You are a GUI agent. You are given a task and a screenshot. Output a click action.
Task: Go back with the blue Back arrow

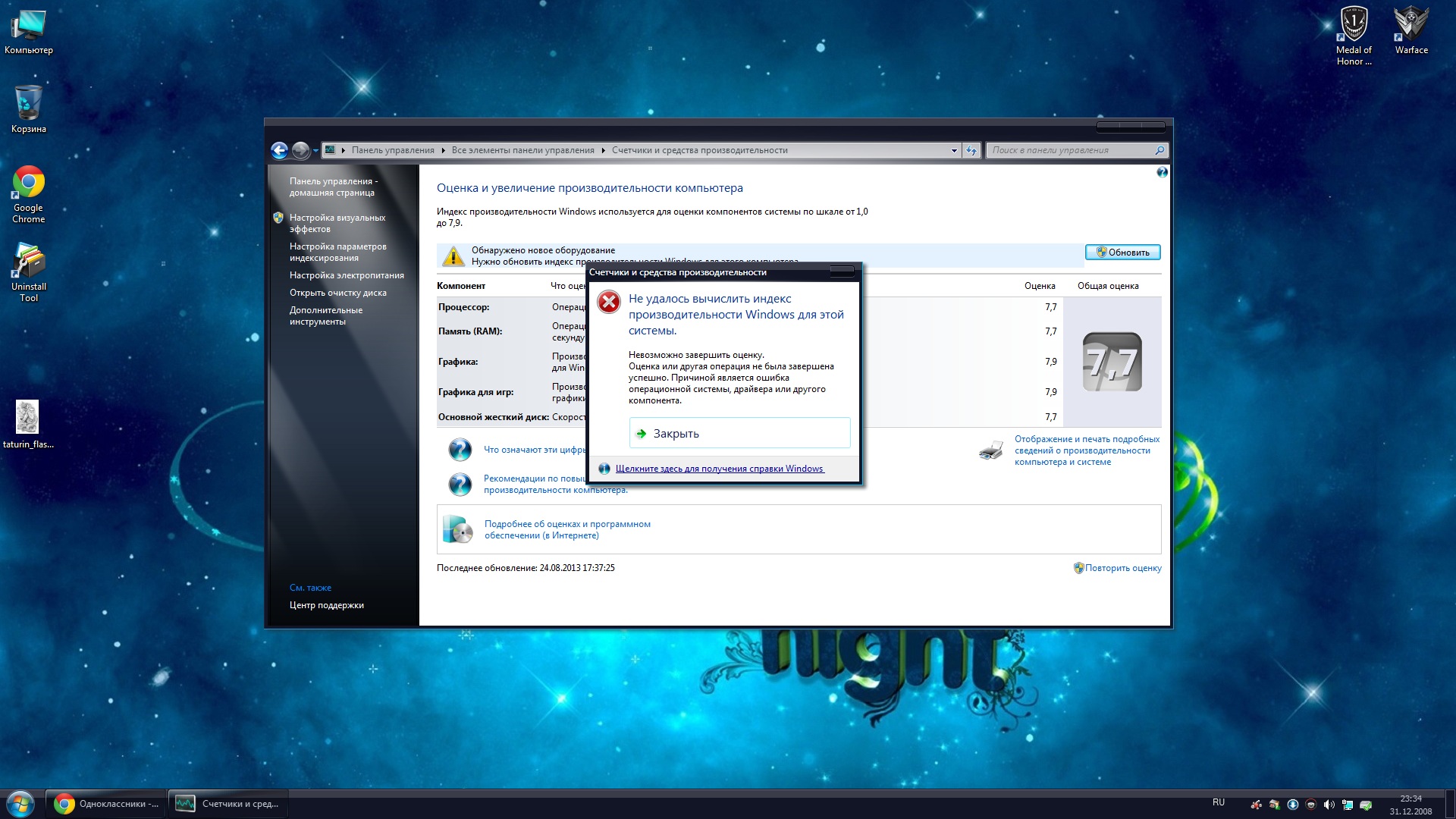(279, 150)
